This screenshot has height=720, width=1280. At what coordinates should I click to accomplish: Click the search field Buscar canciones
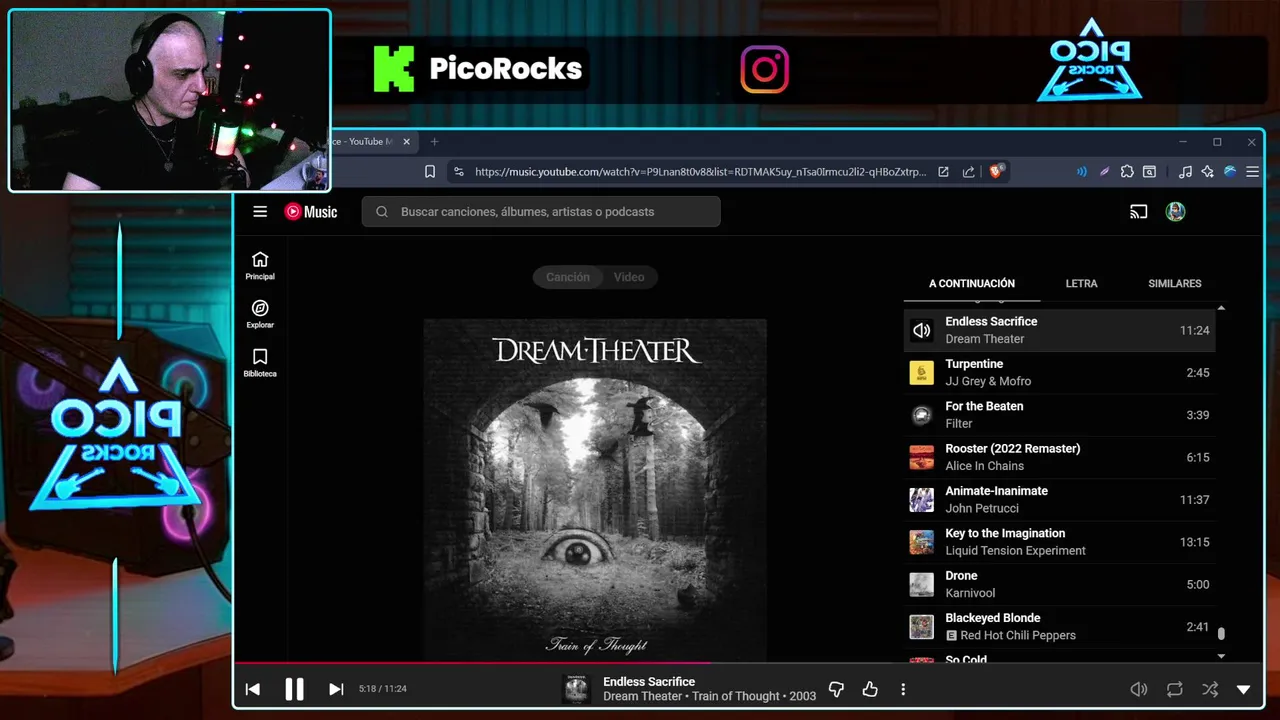coord(541,211)
